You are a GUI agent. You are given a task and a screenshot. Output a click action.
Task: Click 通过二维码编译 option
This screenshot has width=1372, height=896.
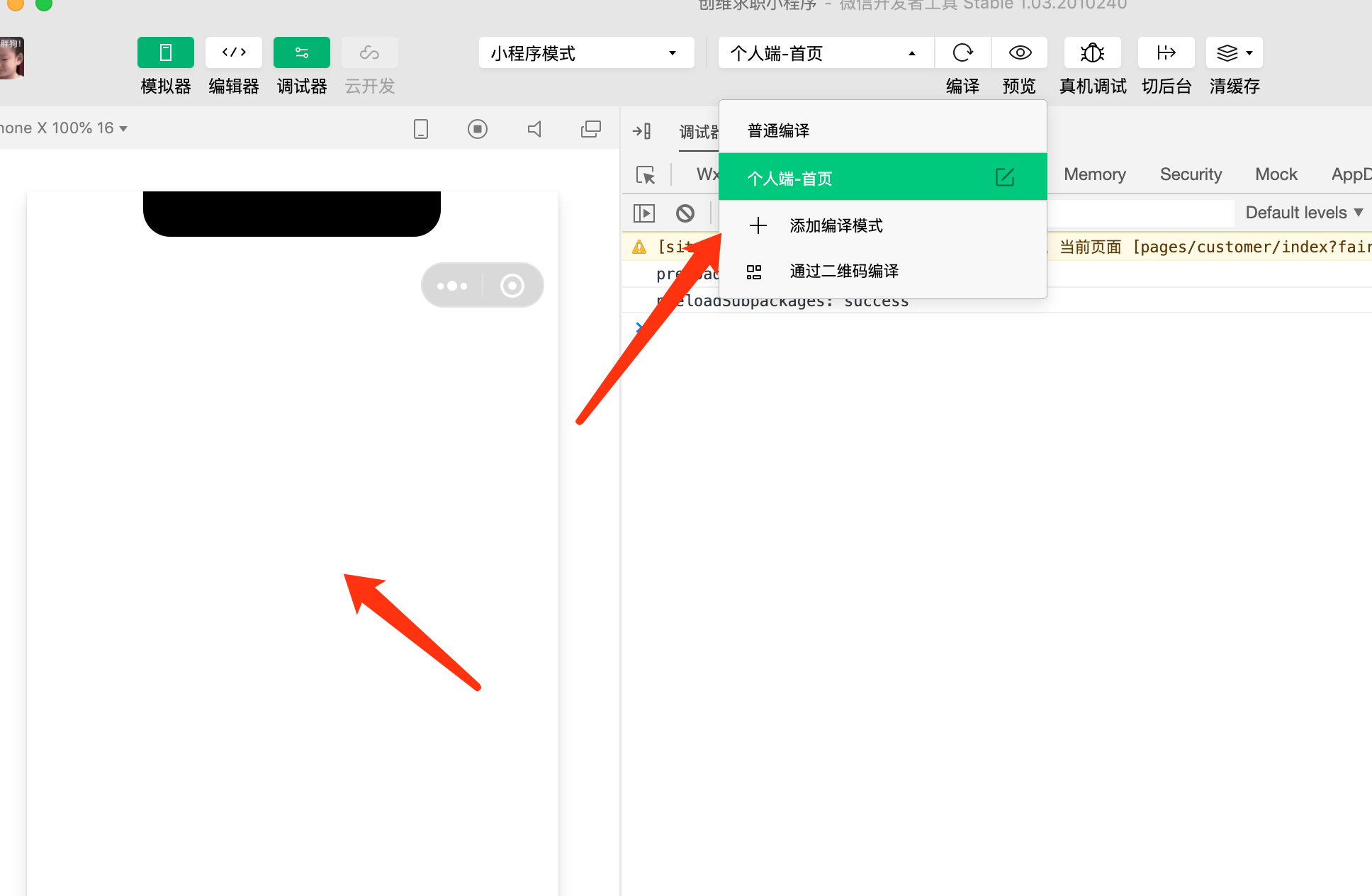(x=843, y=271)
